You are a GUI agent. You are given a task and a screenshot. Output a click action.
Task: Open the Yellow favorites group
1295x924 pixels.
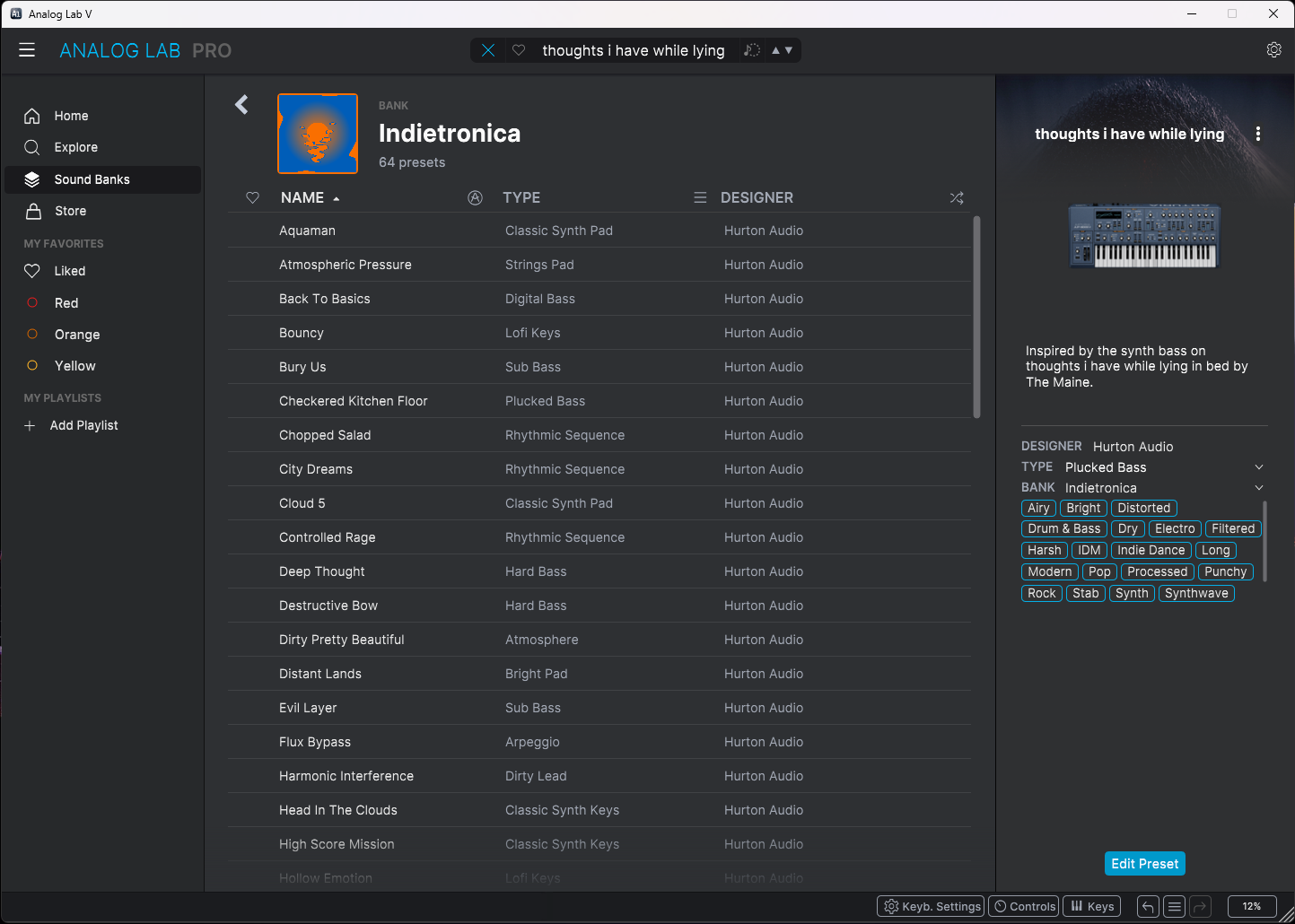point(102,366)
